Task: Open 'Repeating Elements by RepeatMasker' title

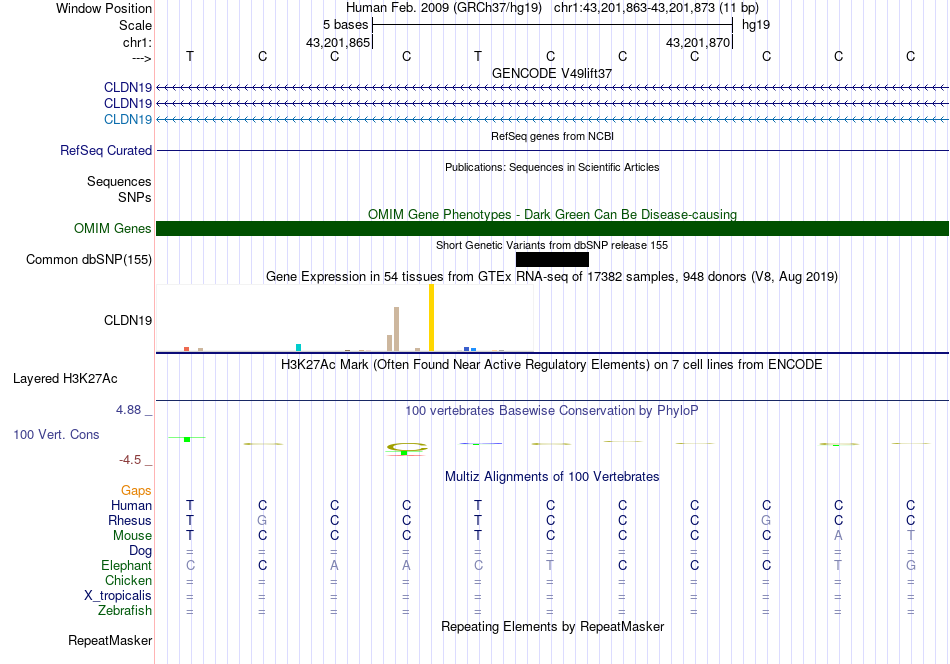Action: click(x=552, y=626)
